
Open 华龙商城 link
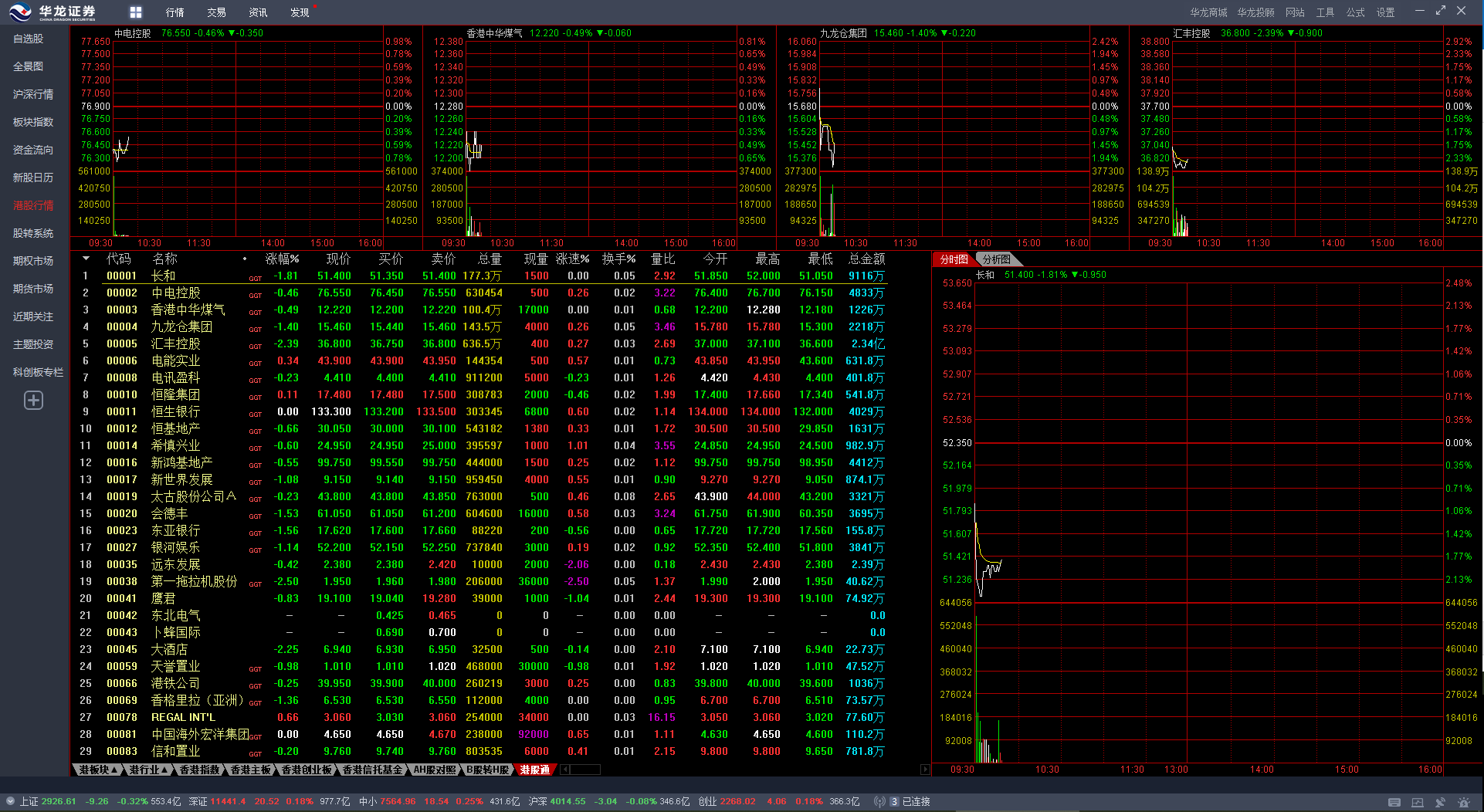point(1208,12)
